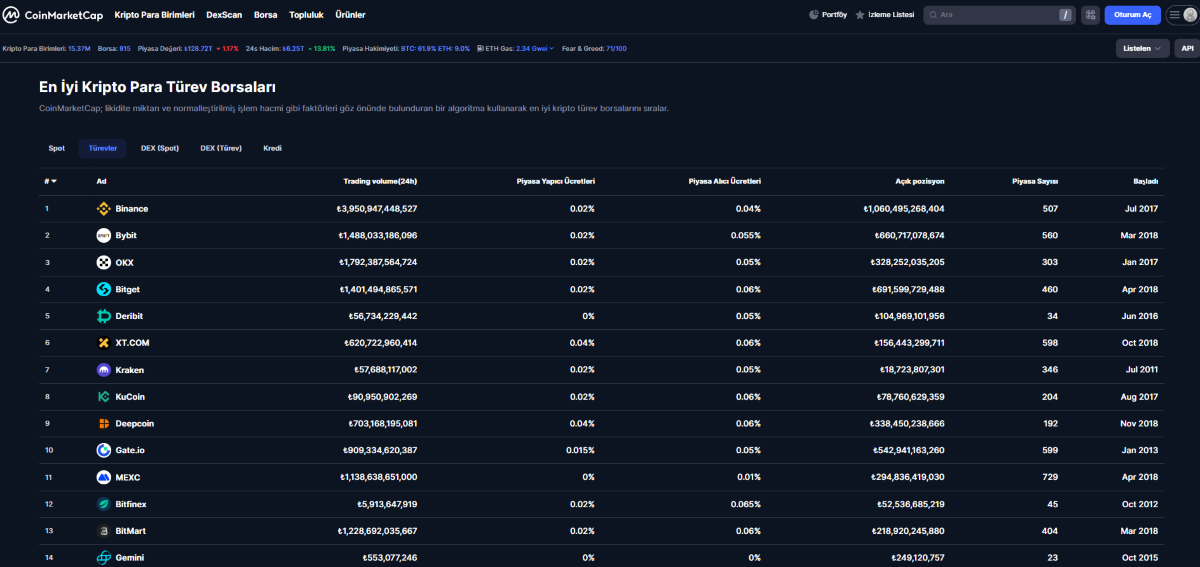This screenshot has height=567, width=1200.
Task: Click the Deribit logo icon
Action: point(103,316)
